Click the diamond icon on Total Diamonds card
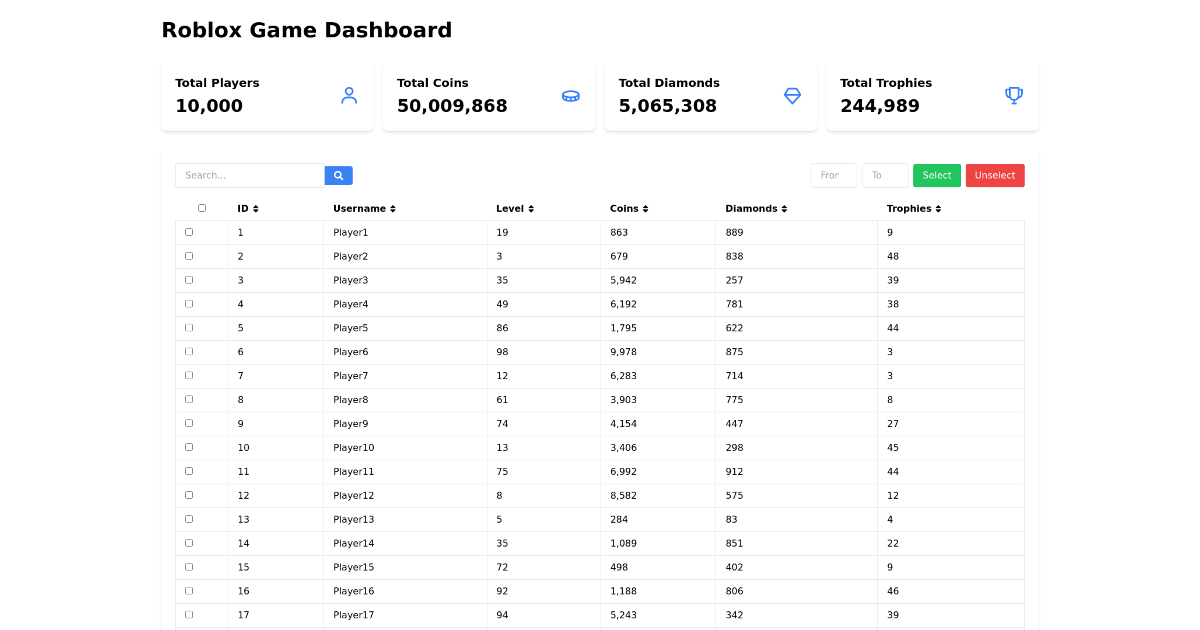This screenshot has height=630, width=1200. click(792, 95)
